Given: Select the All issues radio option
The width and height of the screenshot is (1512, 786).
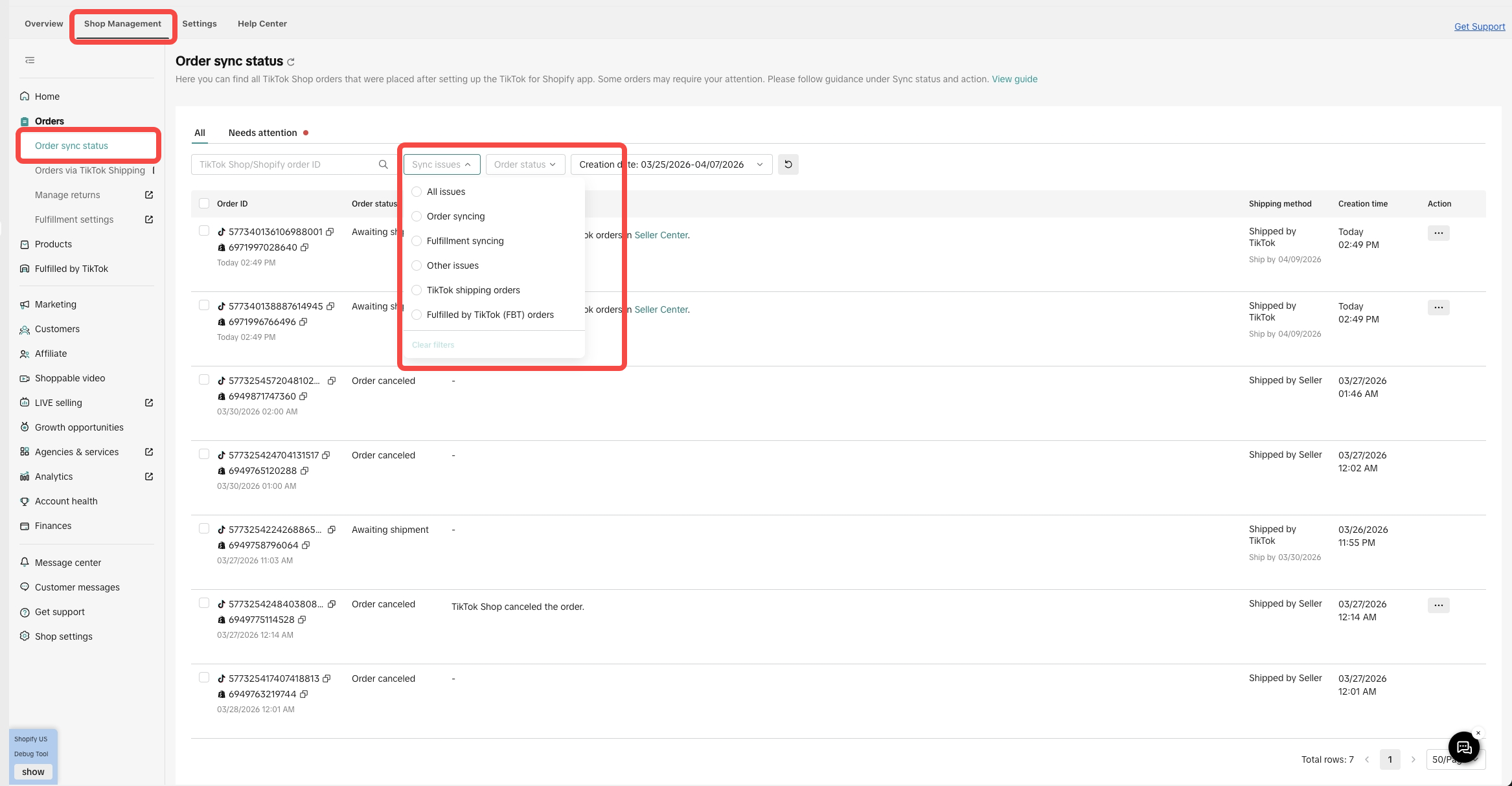Looking at the screenshot, I should click(x=417, y=192).
